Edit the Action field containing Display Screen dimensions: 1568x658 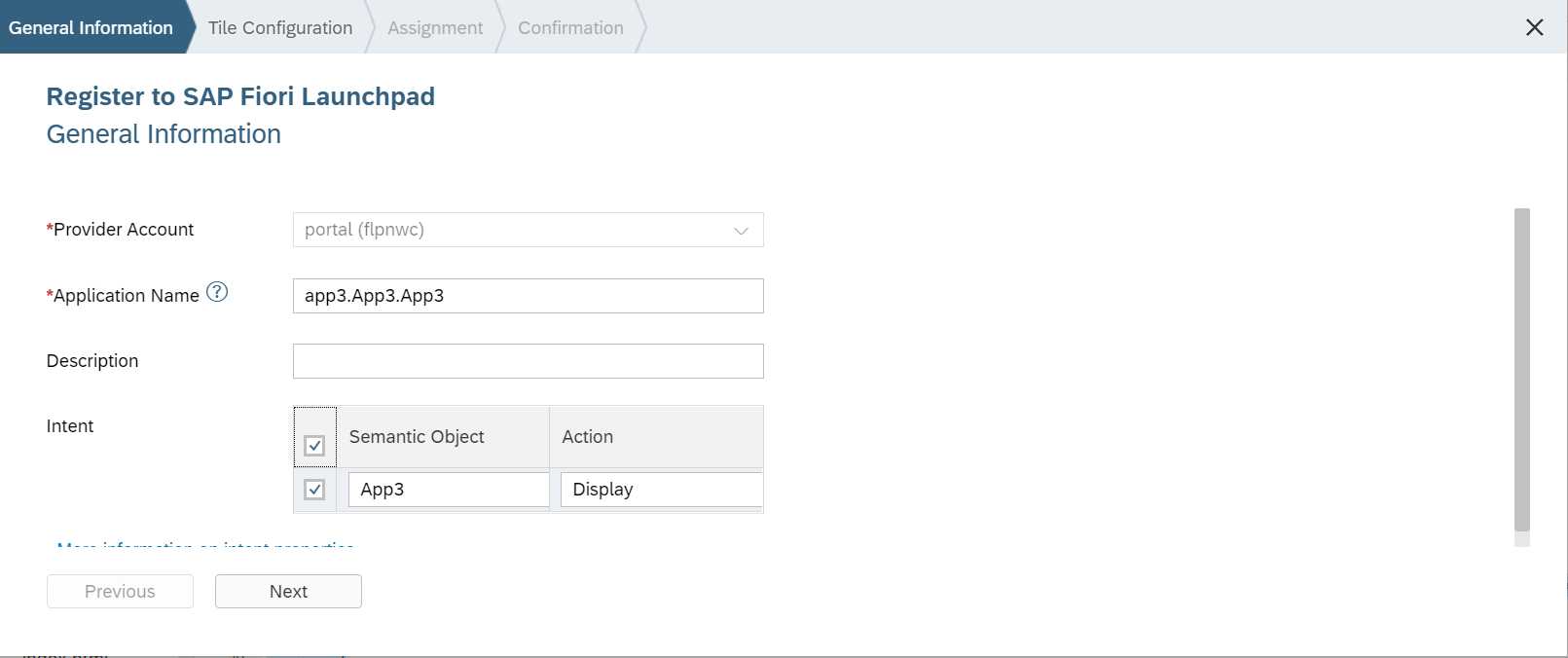[662, 490]
